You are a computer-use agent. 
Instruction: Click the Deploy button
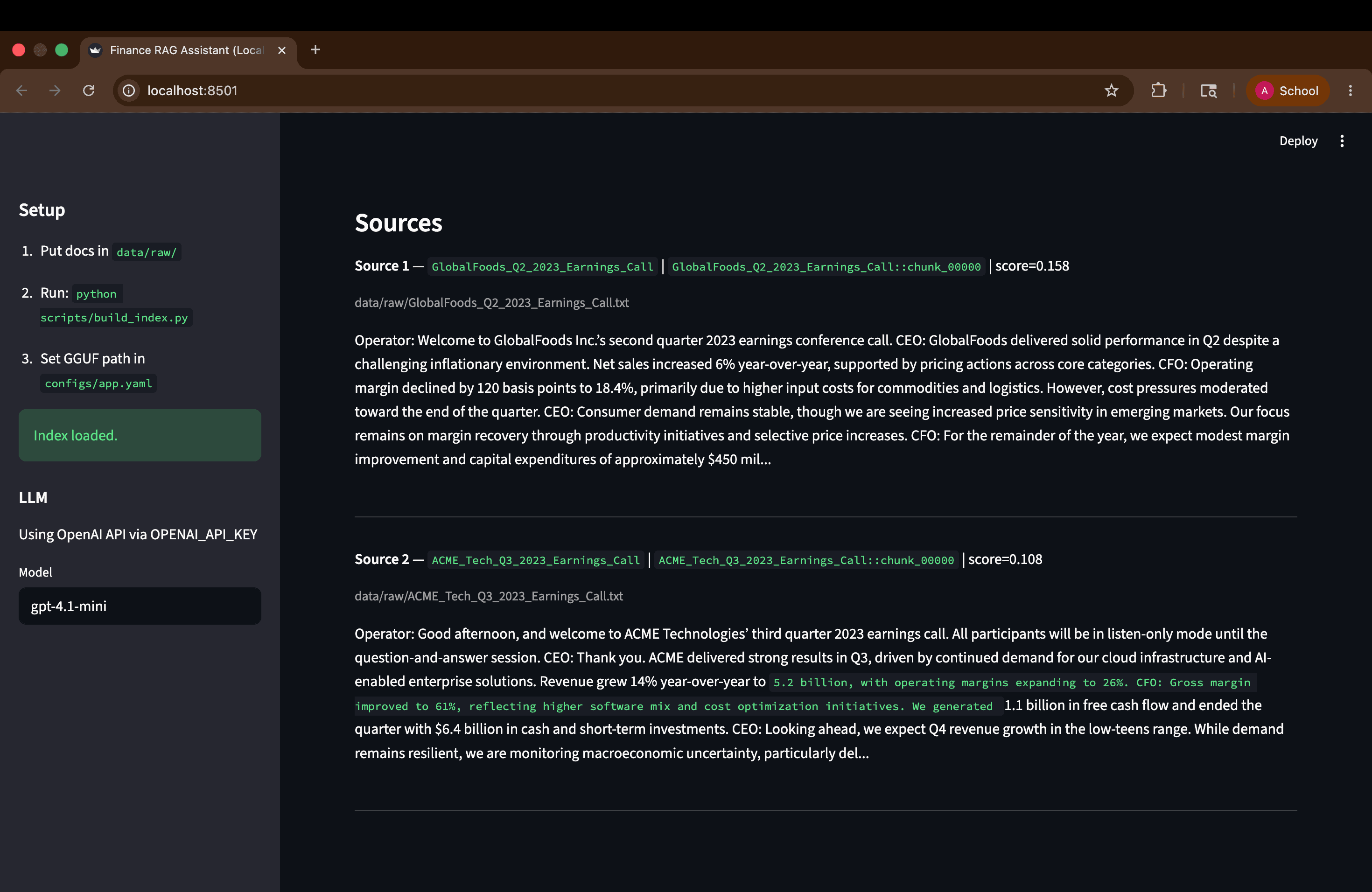click(x=1298, y=141)
